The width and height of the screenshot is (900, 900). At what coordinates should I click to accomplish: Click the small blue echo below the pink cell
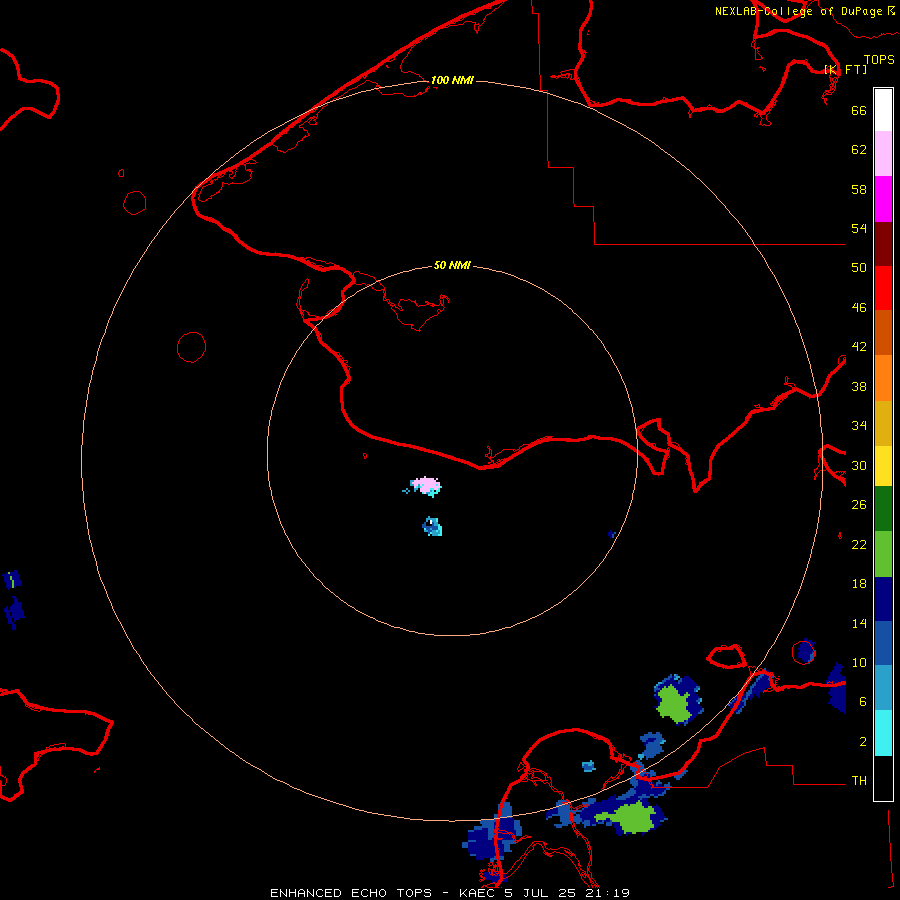click(x=432, y=526)
